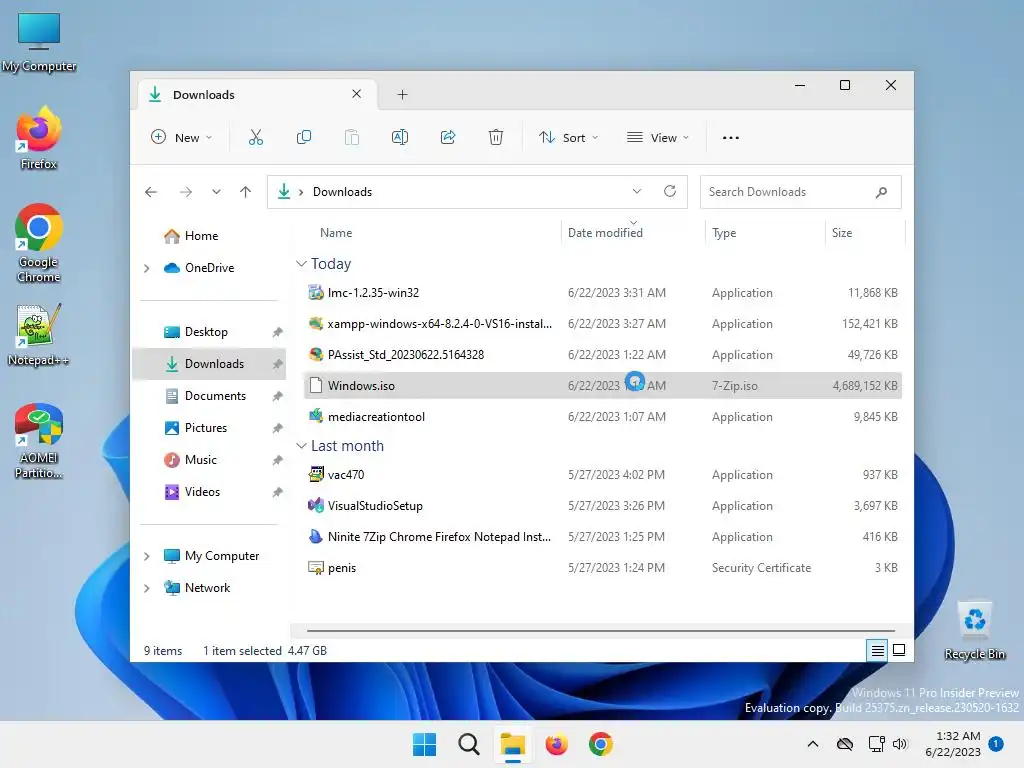1024x768 pixels.
Task: Click the File Explorer taskbar icon
Action: [x=513, y=744]
